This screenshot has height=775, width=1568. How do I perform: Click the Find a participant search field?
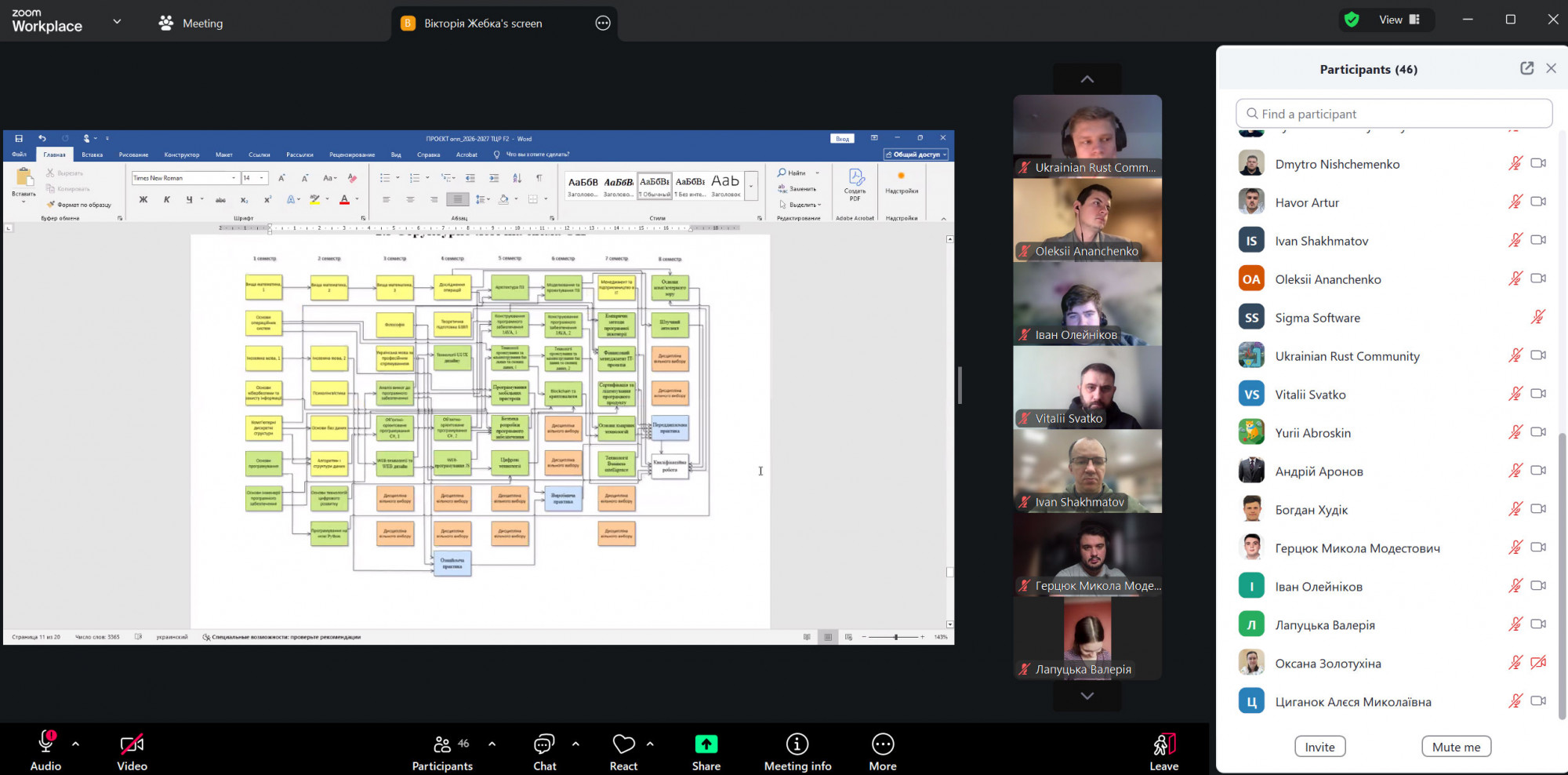[x=1393, y=114]
